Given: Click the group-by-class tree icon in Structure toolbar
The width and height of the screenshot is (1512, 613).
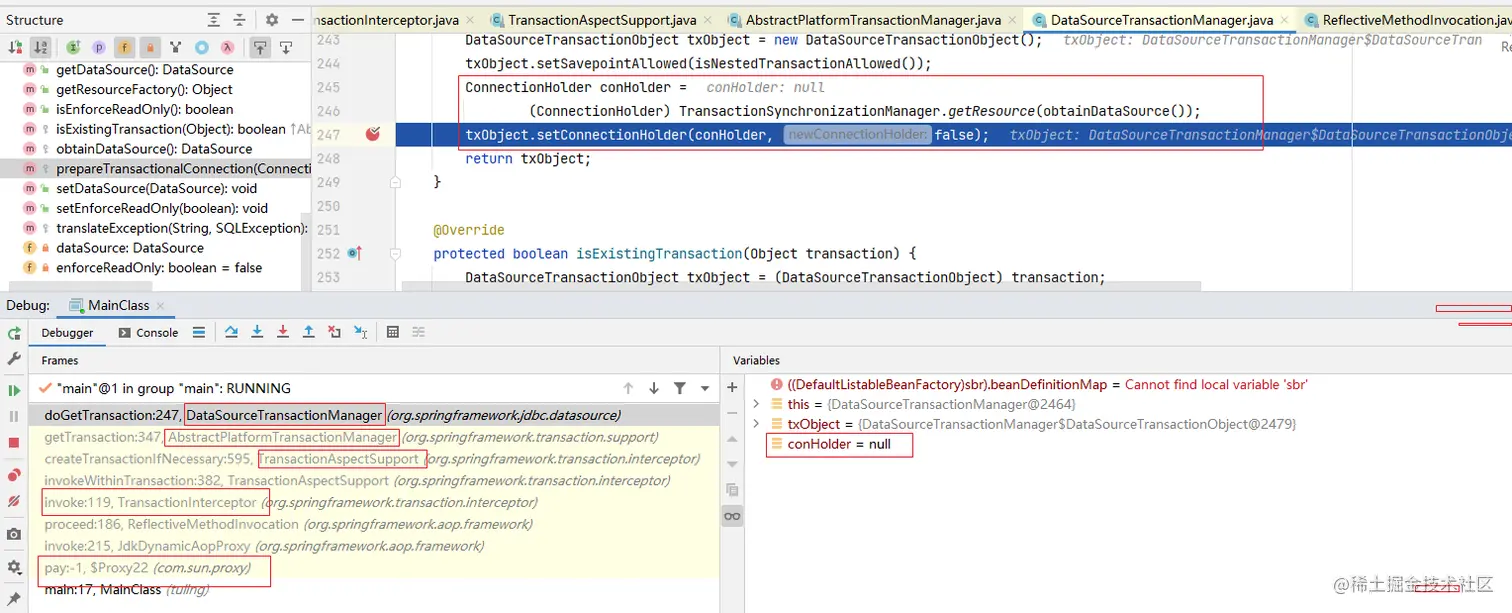Looking at the screenshot, I should 176,47.
